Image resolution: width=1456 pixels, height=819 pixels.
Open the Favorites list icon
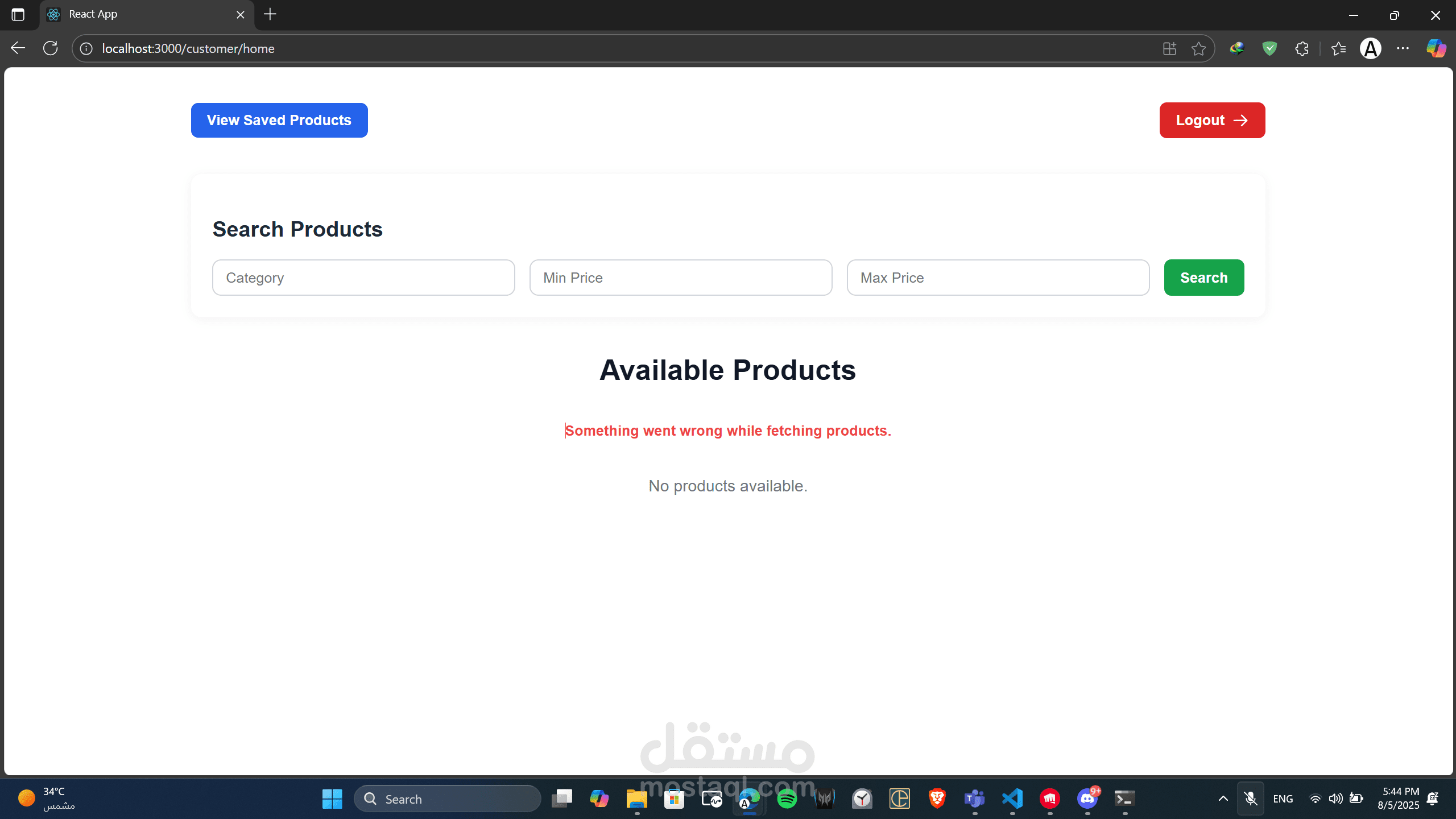pyautogui.click(x=1338, y=48)
